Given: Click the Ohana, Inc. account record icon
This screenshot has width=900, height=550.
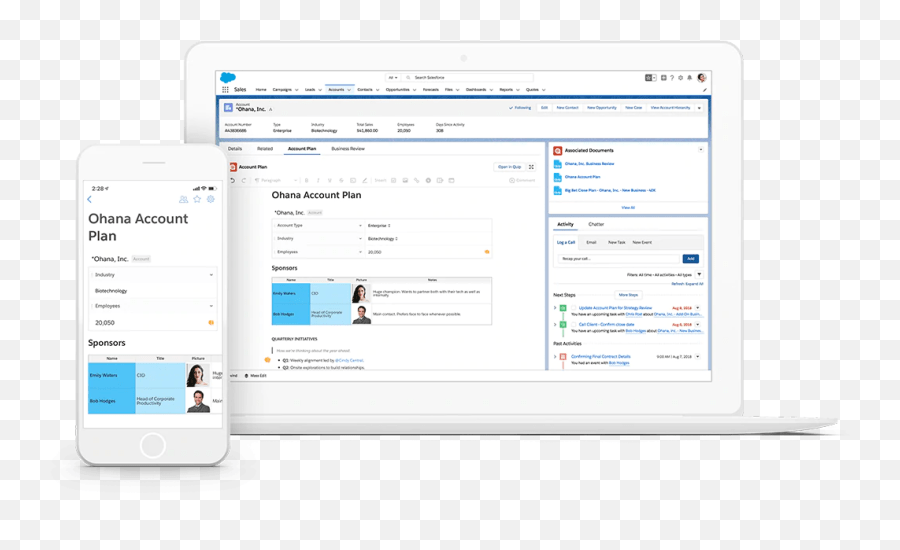Looking at the screenshot, I should tap(228, 107).
